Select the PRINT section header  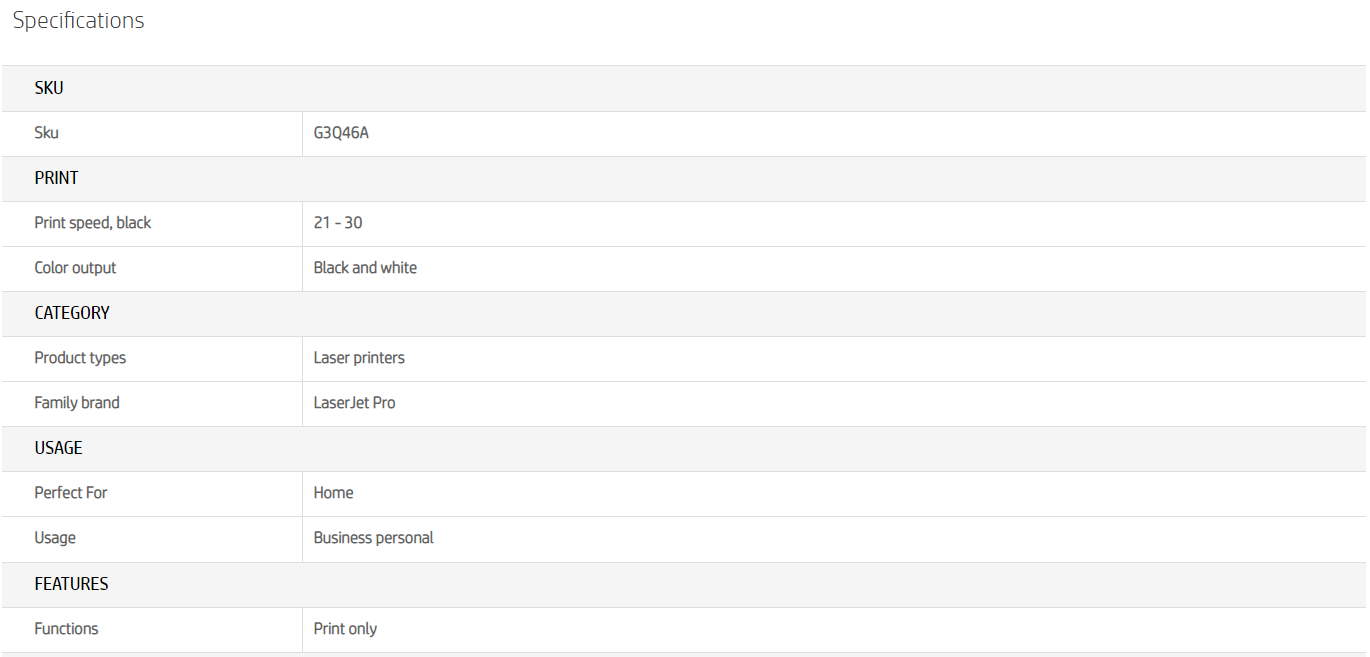(56, 178)
